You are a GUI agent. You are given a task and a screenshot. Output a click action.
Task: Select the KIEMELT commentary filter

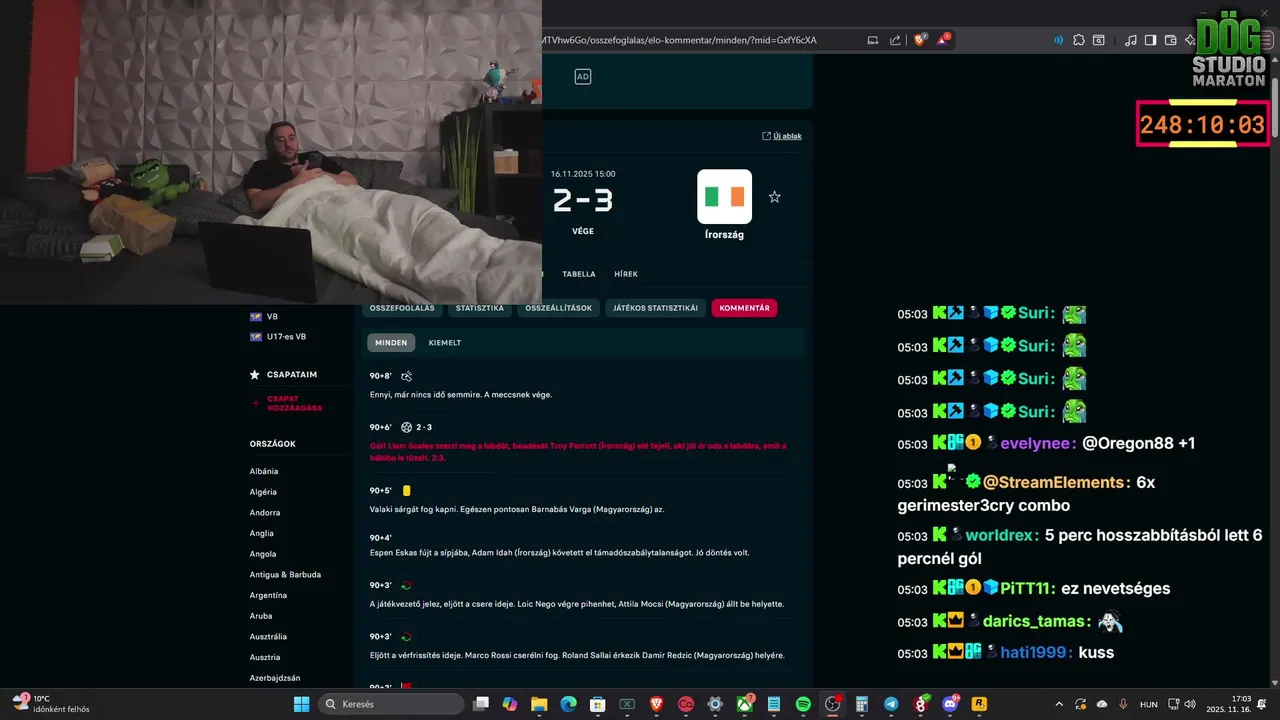tap(445, 342)
